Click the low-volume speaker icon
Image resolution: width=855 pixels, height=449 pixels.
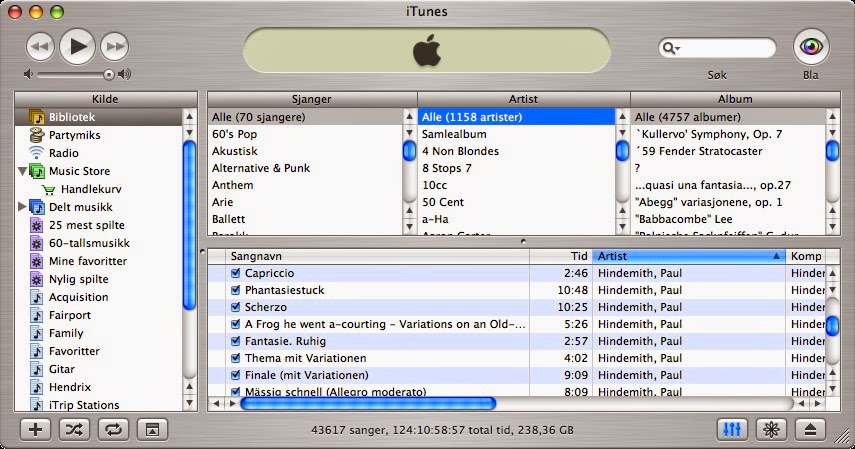coord(28,74)
